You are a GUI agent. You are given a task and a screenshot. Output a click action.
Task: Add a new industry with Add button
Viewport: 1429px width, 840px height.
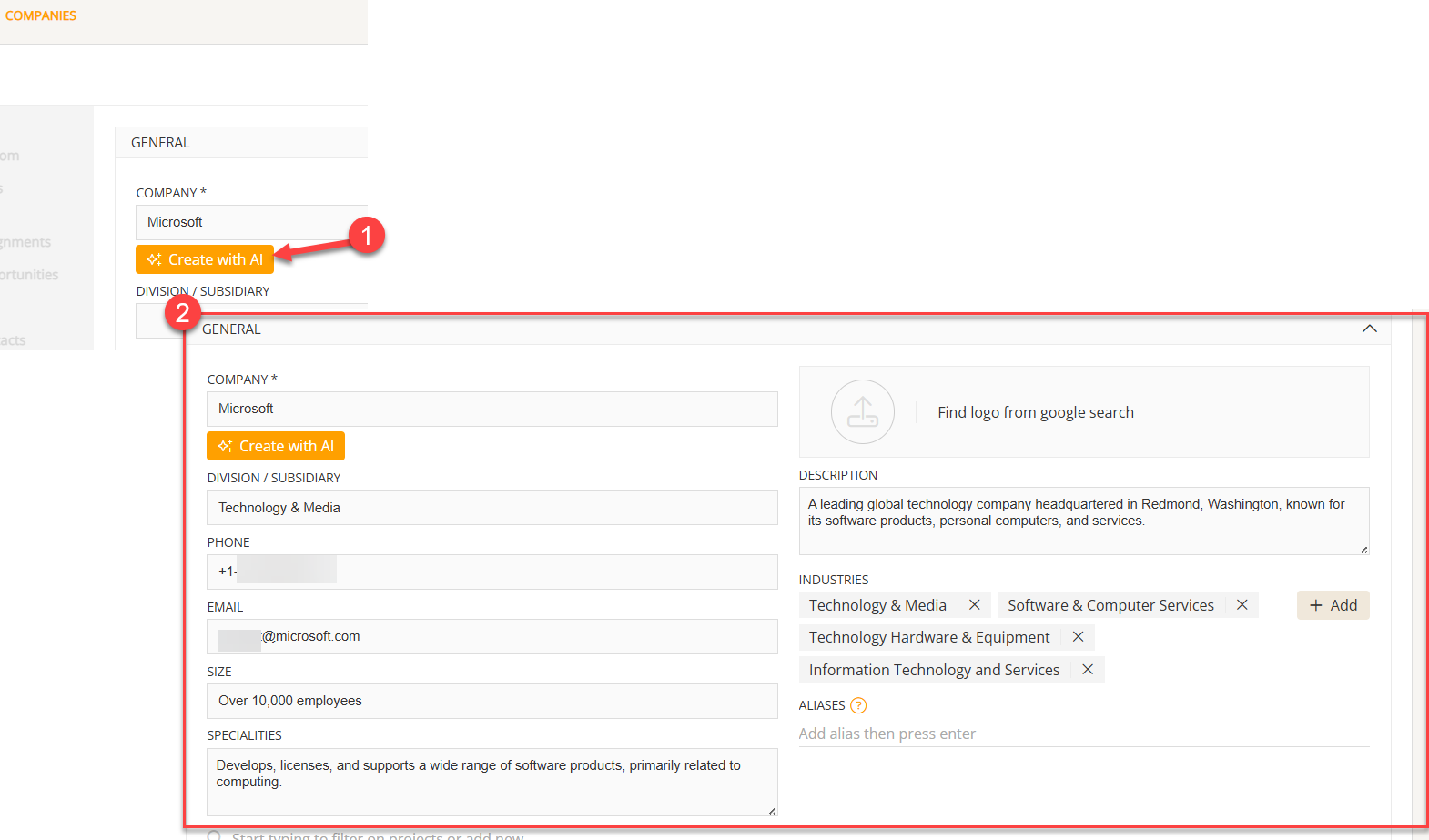[1333, 605]
